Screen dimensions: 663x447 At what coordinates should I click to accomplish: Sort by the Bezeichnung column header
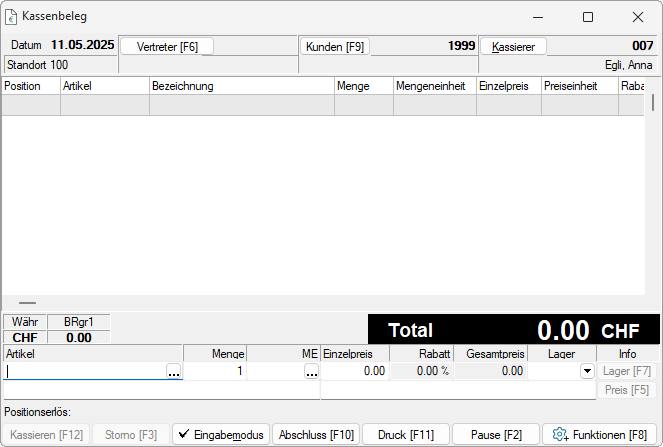241,86
